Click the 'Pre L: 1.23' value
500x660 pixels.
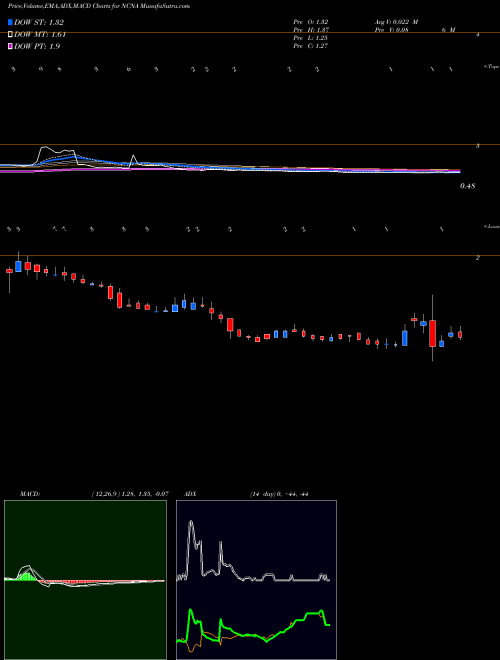click(x=311, y=37)
